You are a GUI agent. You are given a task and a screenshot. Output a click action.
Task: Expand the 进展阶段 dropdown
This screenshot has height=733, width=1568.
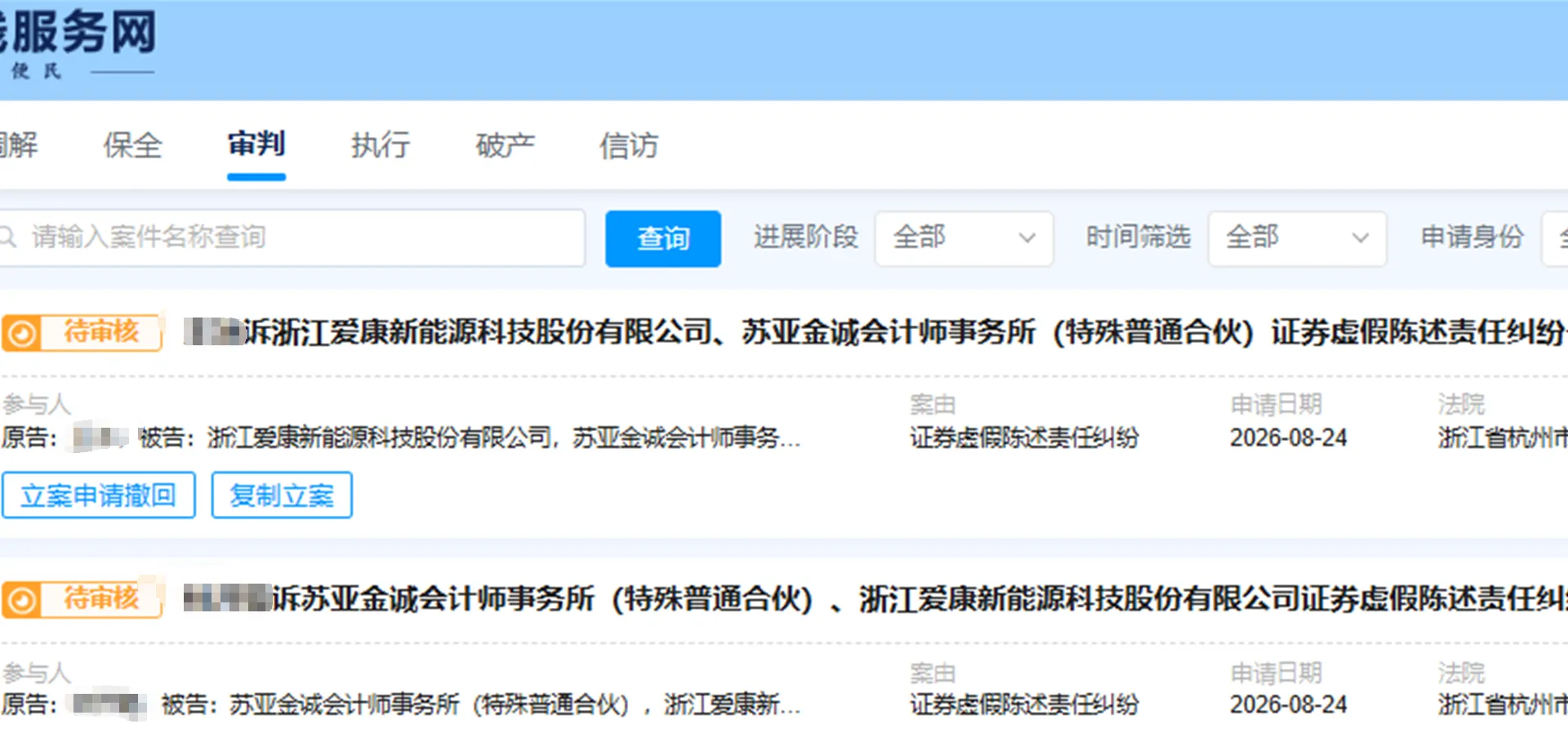[964, 238]
